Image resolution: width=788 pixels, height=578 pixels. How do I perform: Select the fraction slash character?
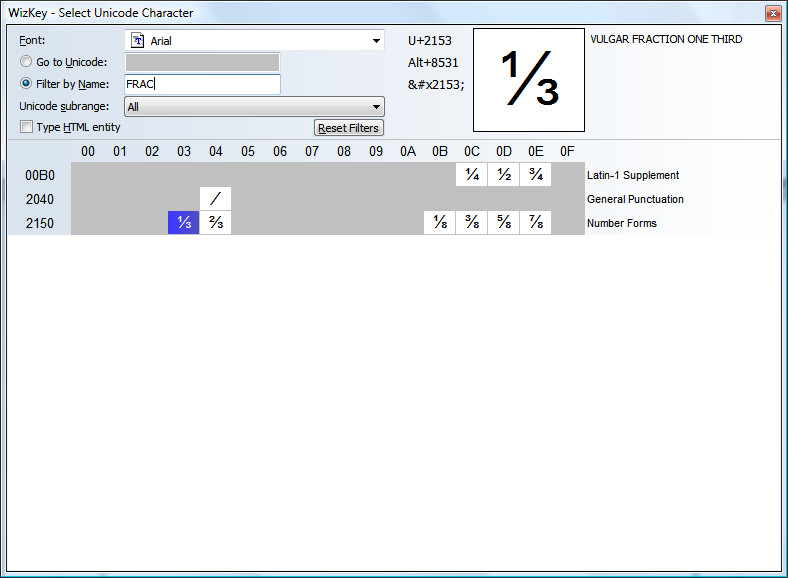tap(215, 199)
